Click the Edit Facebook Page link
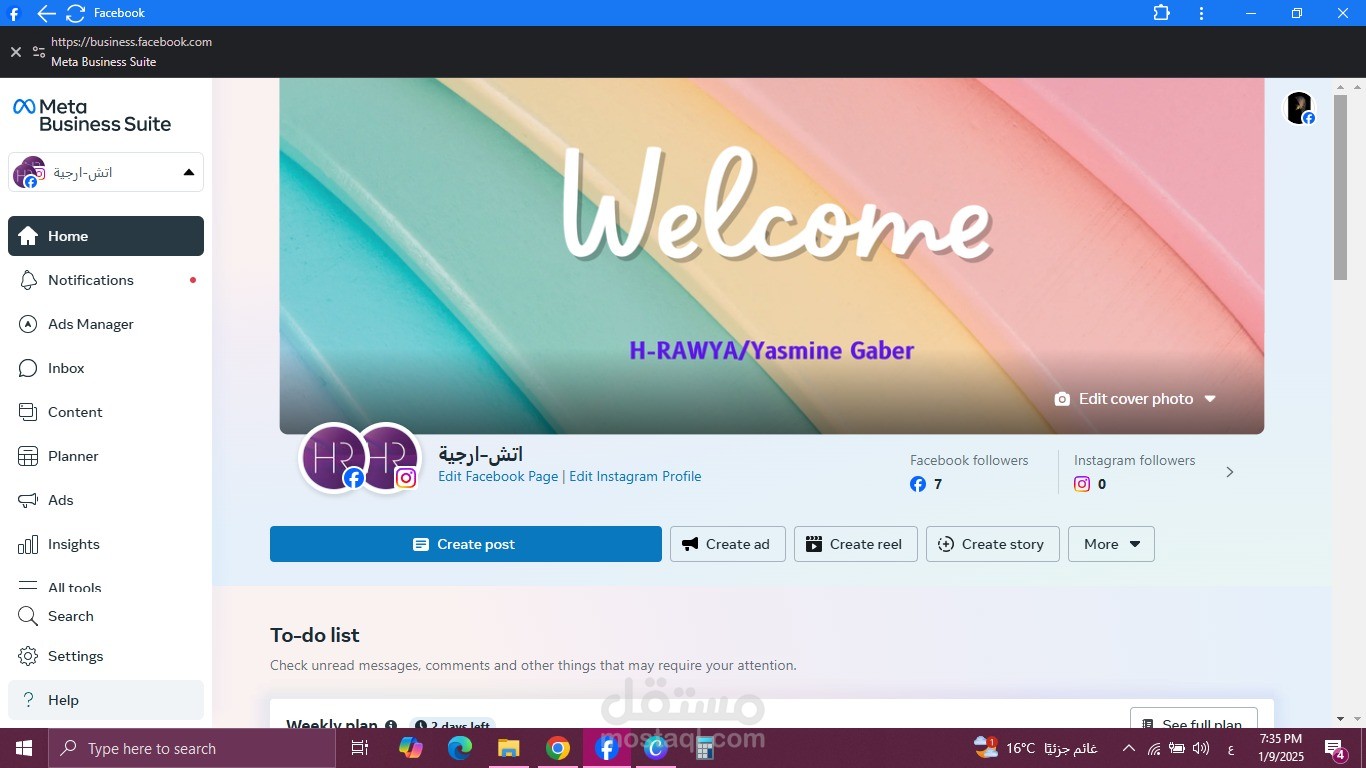The image size is (1366, 768). click(498, 477)
